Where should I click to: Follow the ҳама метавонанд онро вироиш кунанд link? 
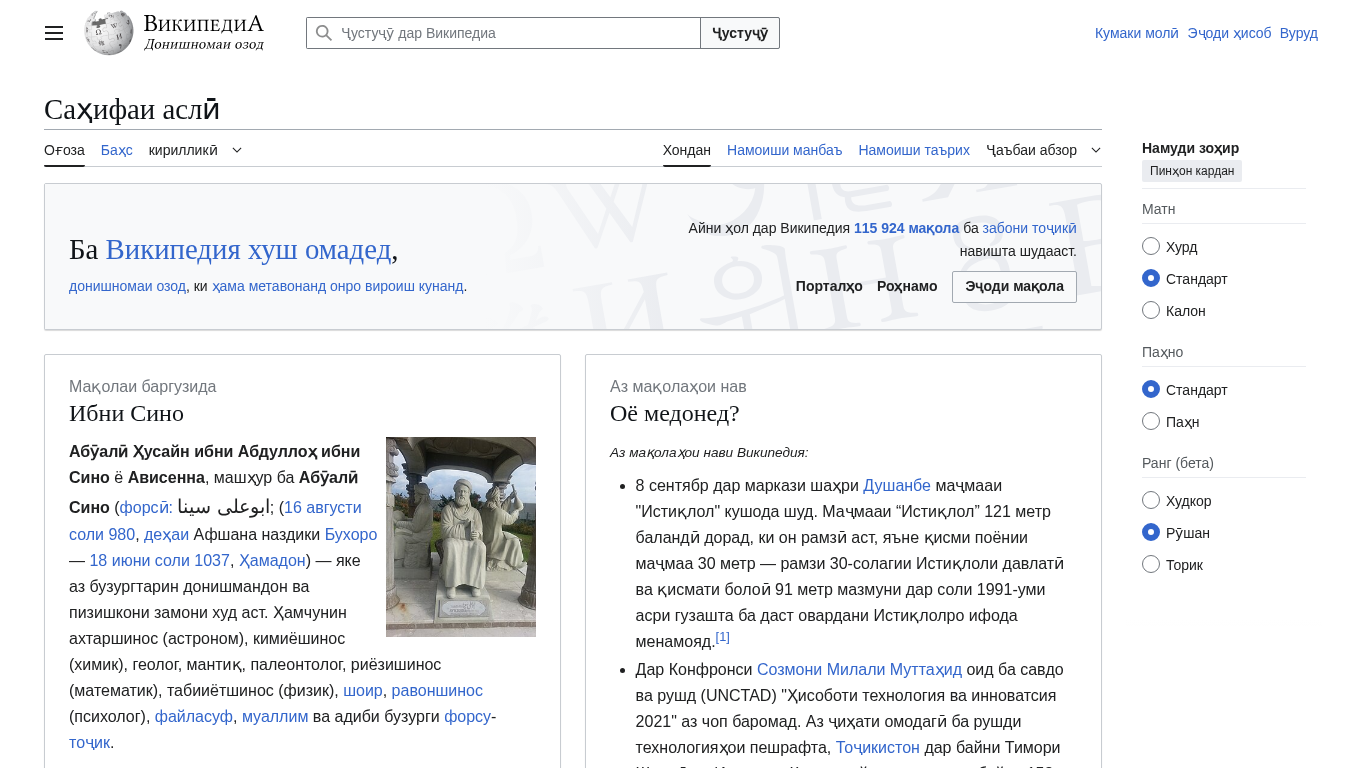[338, 286]
